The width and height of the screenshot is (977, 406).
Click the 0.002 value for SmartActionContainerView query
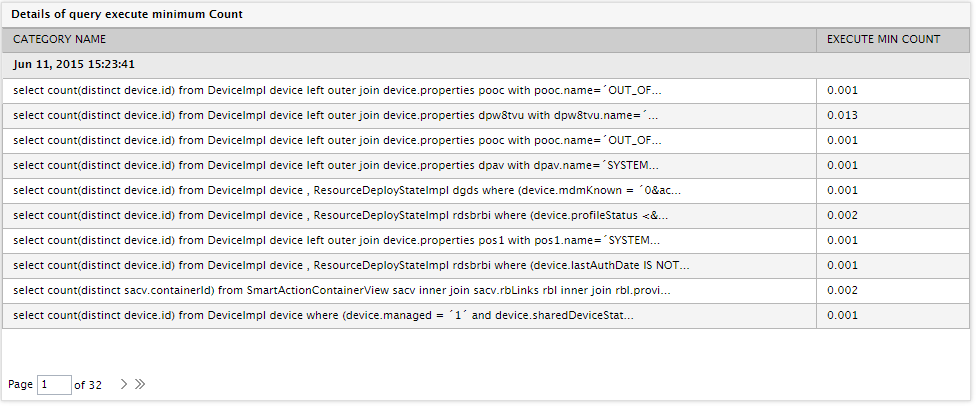click(842, 290)
